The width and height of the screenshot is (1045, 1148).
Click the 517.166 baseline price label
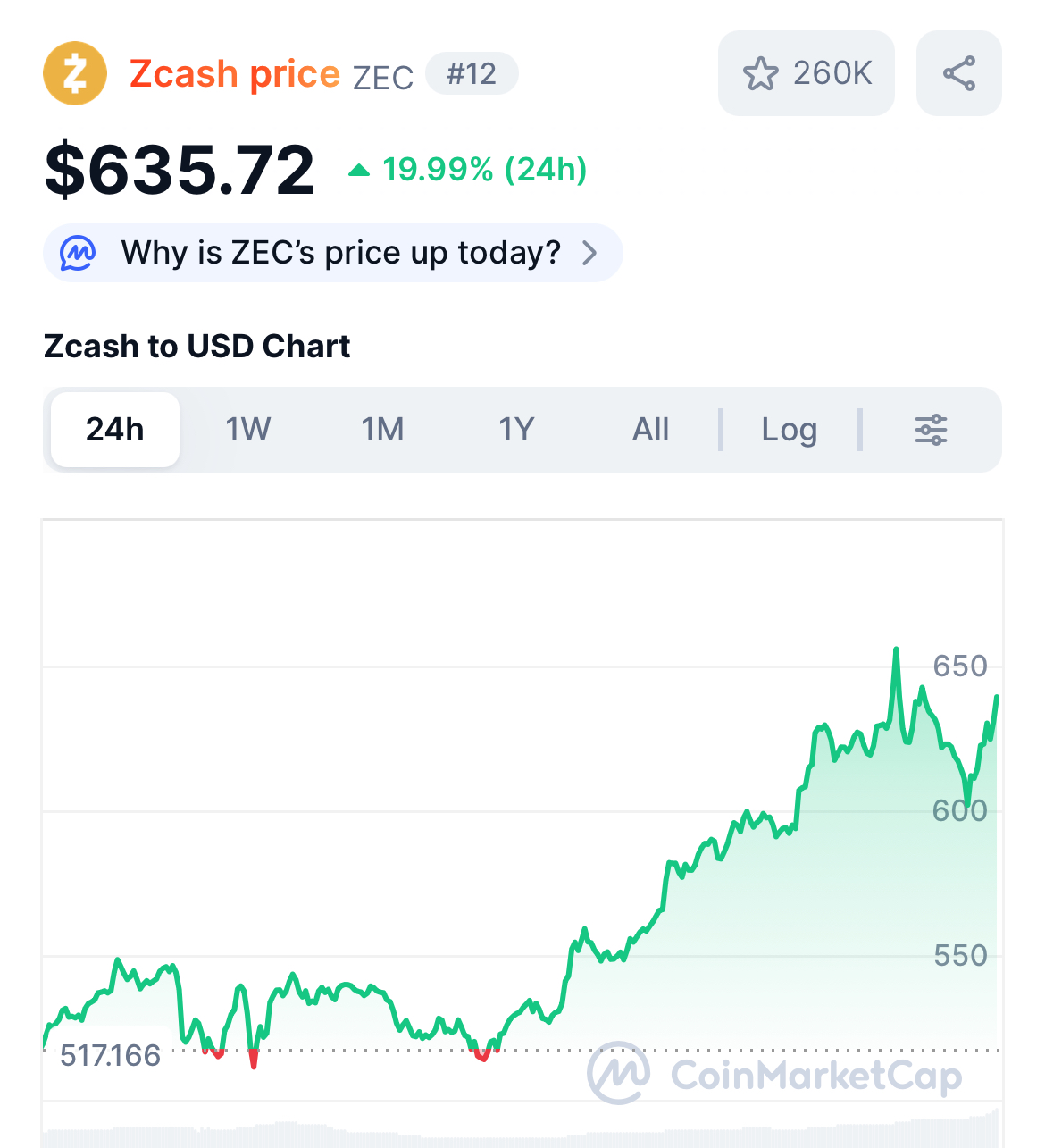tap(110, 1056)
